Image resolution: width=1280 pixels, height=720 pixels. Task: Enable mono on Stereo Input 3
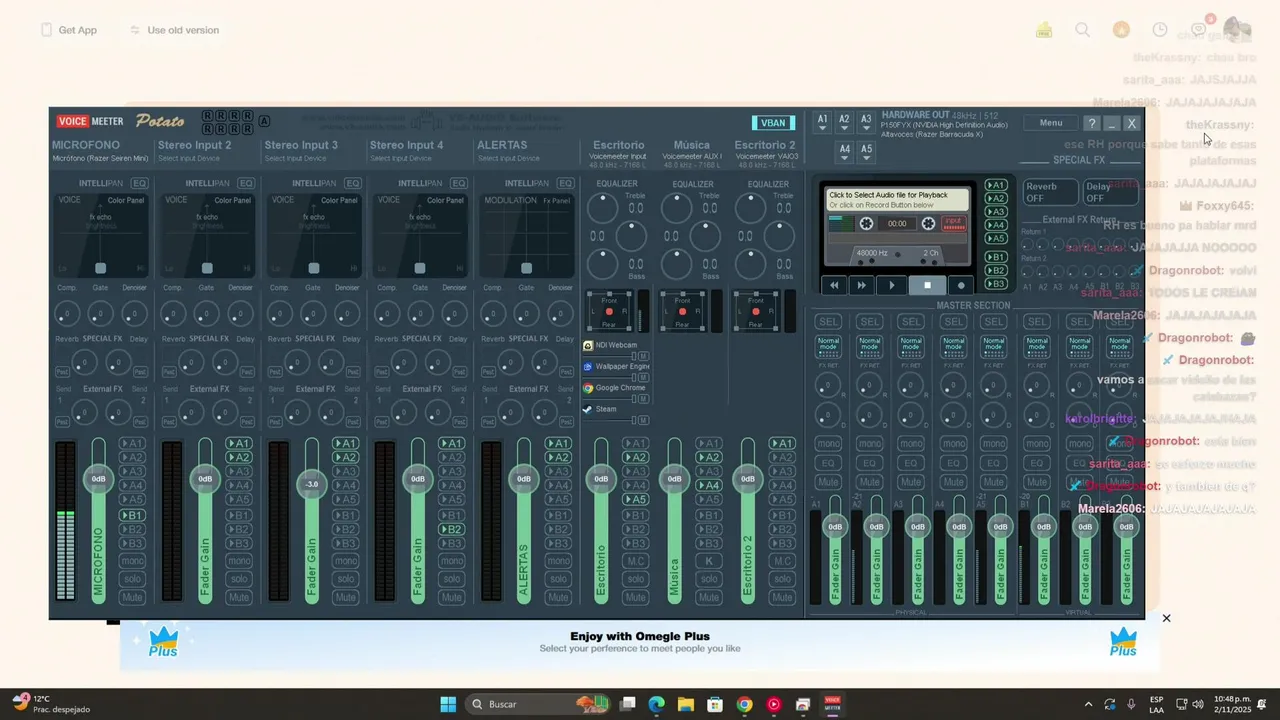point(345,561)
